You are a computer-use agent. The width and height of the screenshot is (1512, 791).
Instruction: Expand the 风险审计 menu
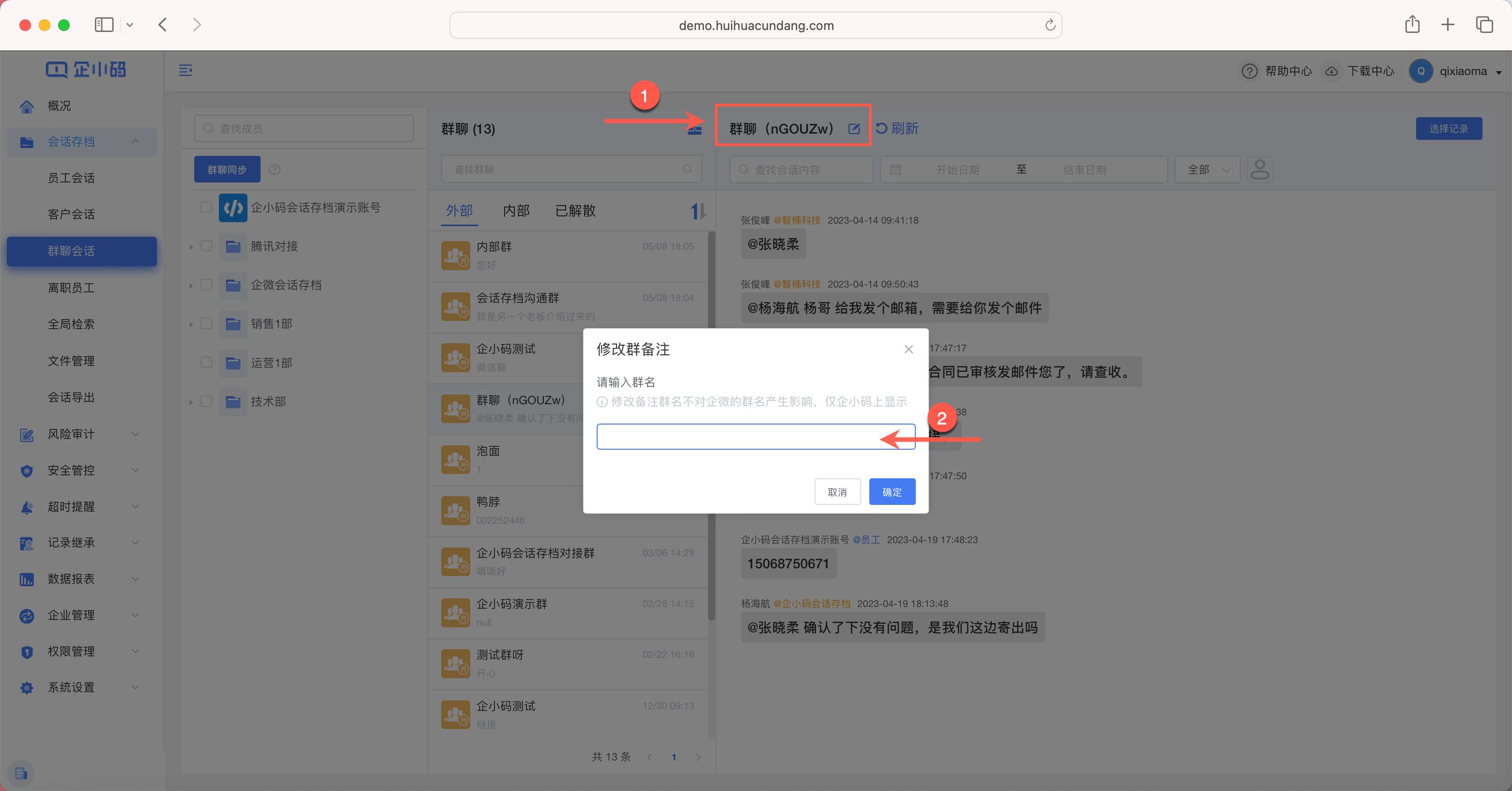click(x=136, y=434)
